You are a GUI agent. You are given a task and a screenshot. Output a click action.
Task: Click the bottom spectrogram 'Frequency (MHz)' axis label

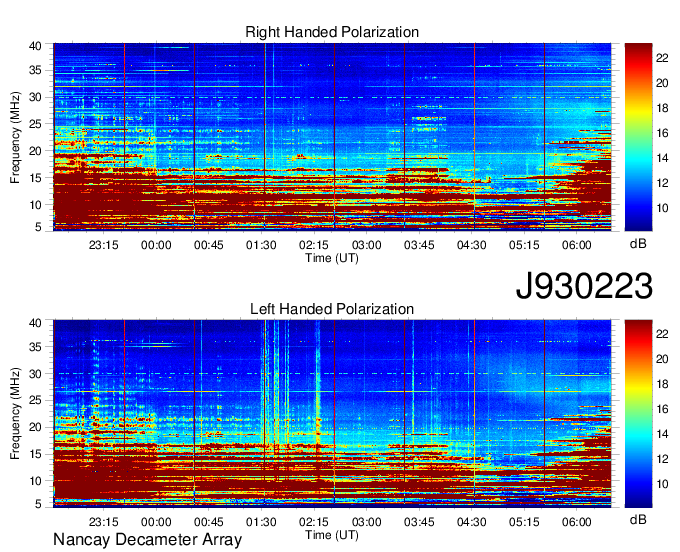(15, 414)
